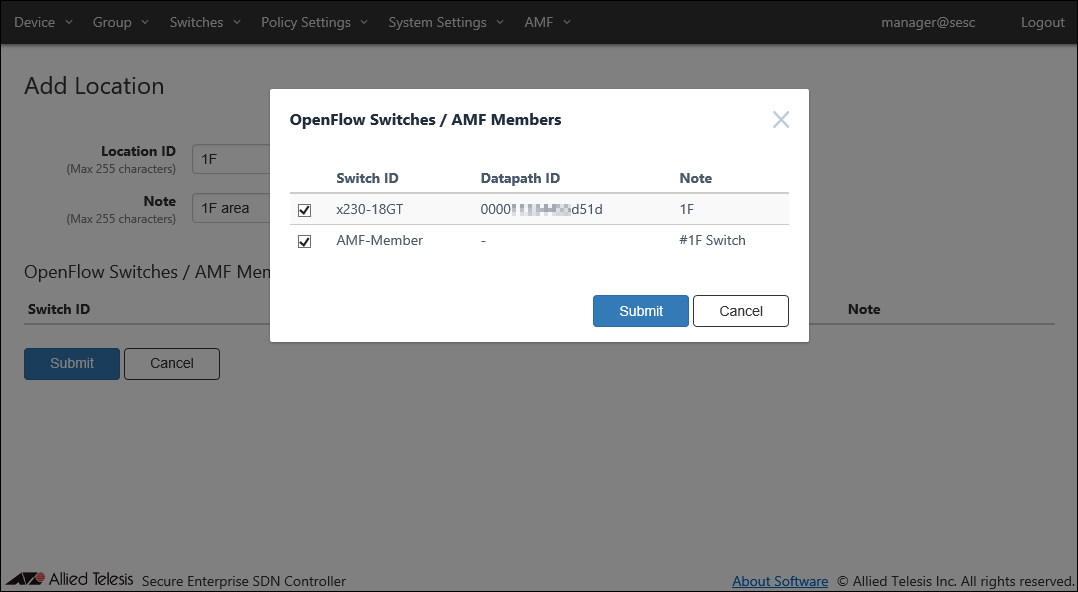Click the Allied Telesis logo in footer

click(x=69, y=579)
